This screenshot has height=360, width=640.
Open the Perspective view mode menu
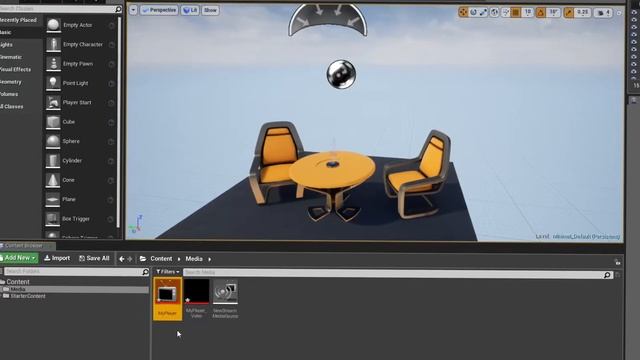(159, 10)
